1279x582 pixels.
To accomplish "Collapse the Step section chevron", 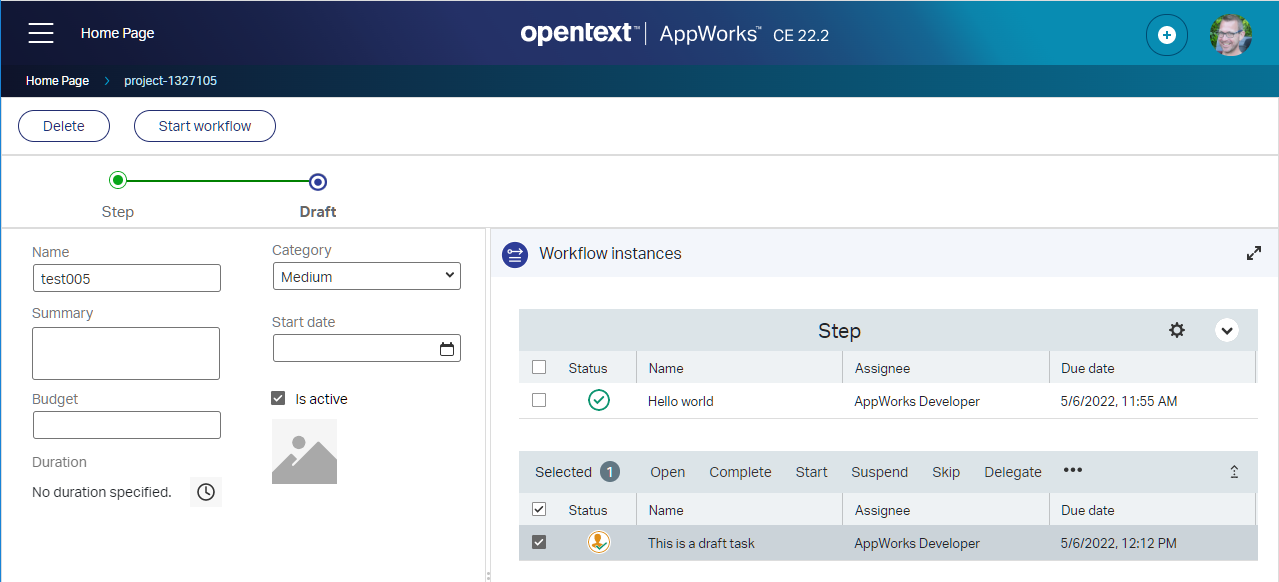I will [x=1226, y=330].
